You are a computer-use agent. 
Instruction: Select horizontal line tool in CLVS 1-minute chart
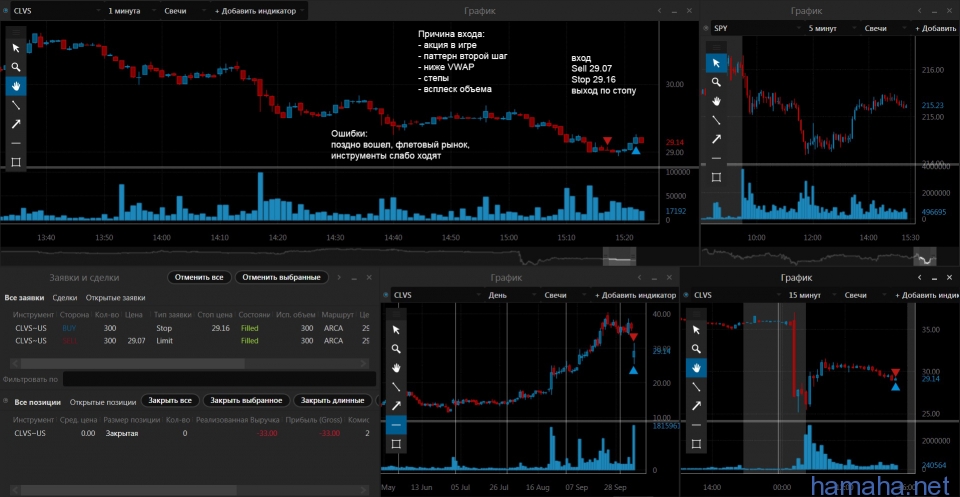point(16,143)
